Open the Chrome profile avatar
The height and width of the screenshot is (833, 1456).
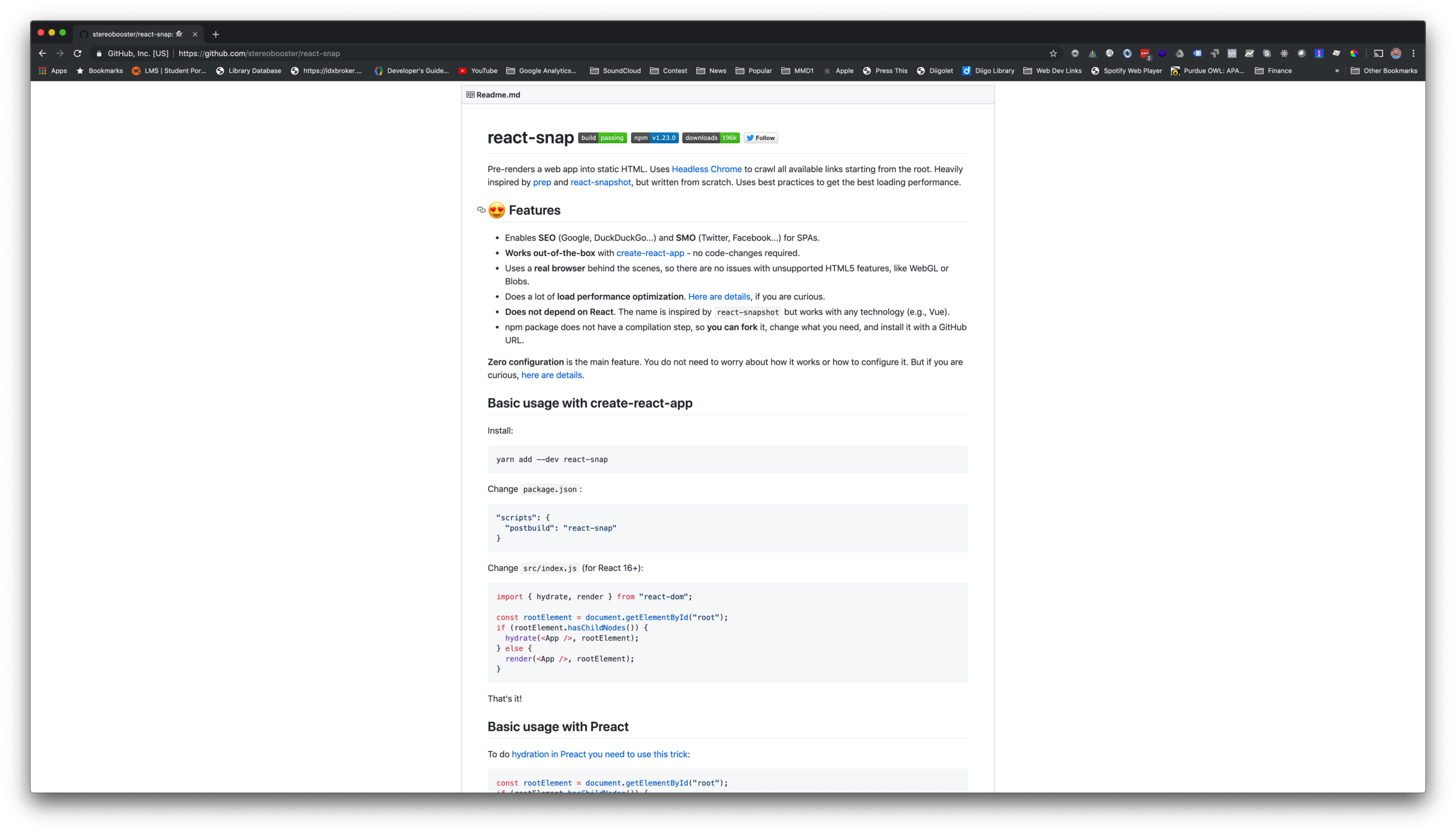tap(1396, 54)
